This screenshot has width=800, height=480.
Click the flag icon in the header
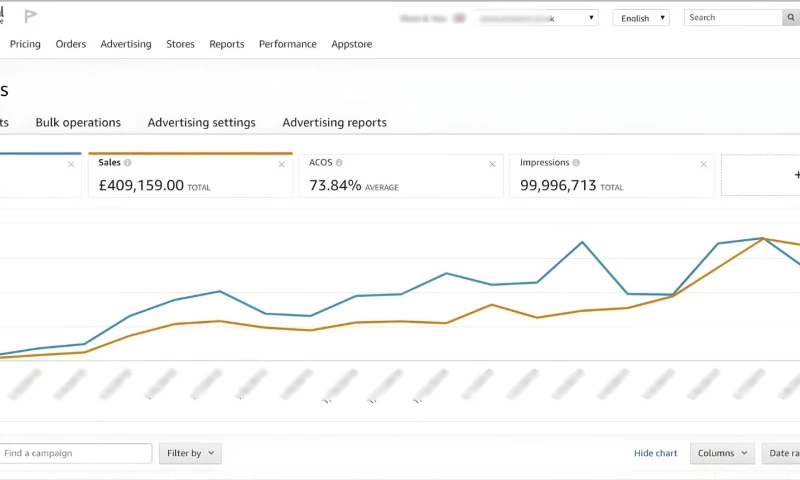[x=31, y=16]
